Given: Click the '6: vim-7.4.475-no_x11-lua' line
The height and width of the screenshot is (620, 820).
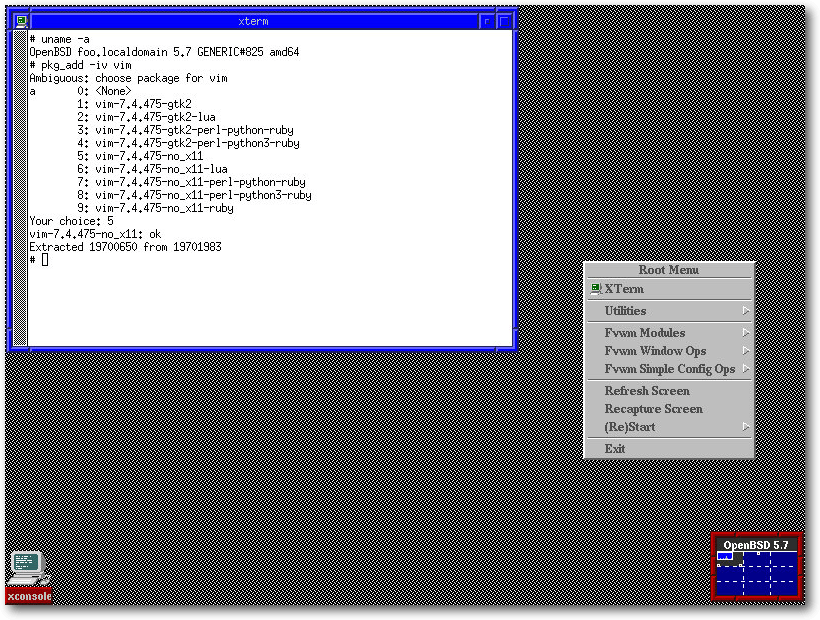Looking at the screenshot, I should coord(152,169).
